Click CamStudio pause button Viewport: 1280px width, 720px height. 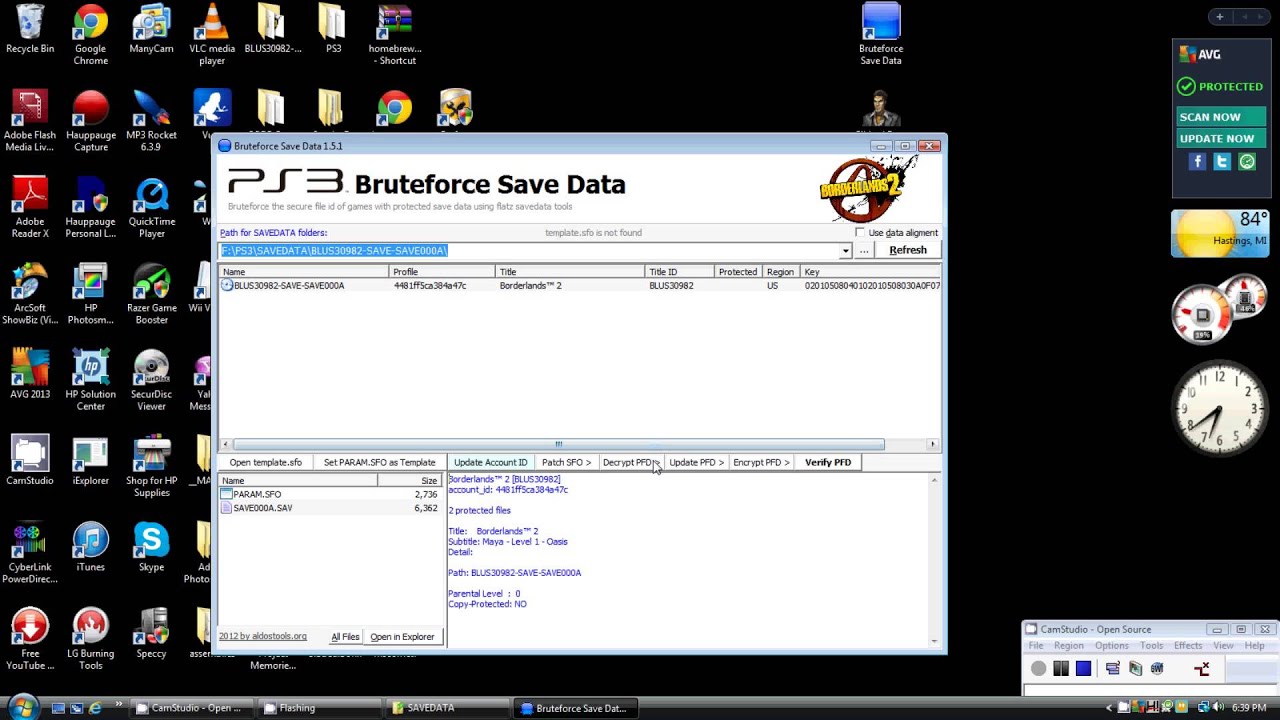click(x=1061, y=668)
